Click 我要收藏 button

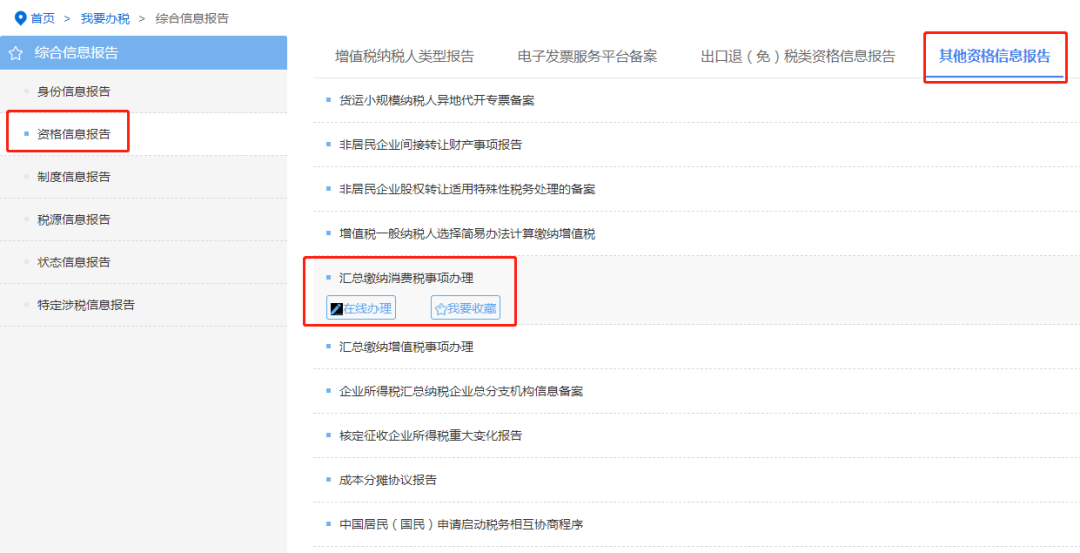[466, 308]
